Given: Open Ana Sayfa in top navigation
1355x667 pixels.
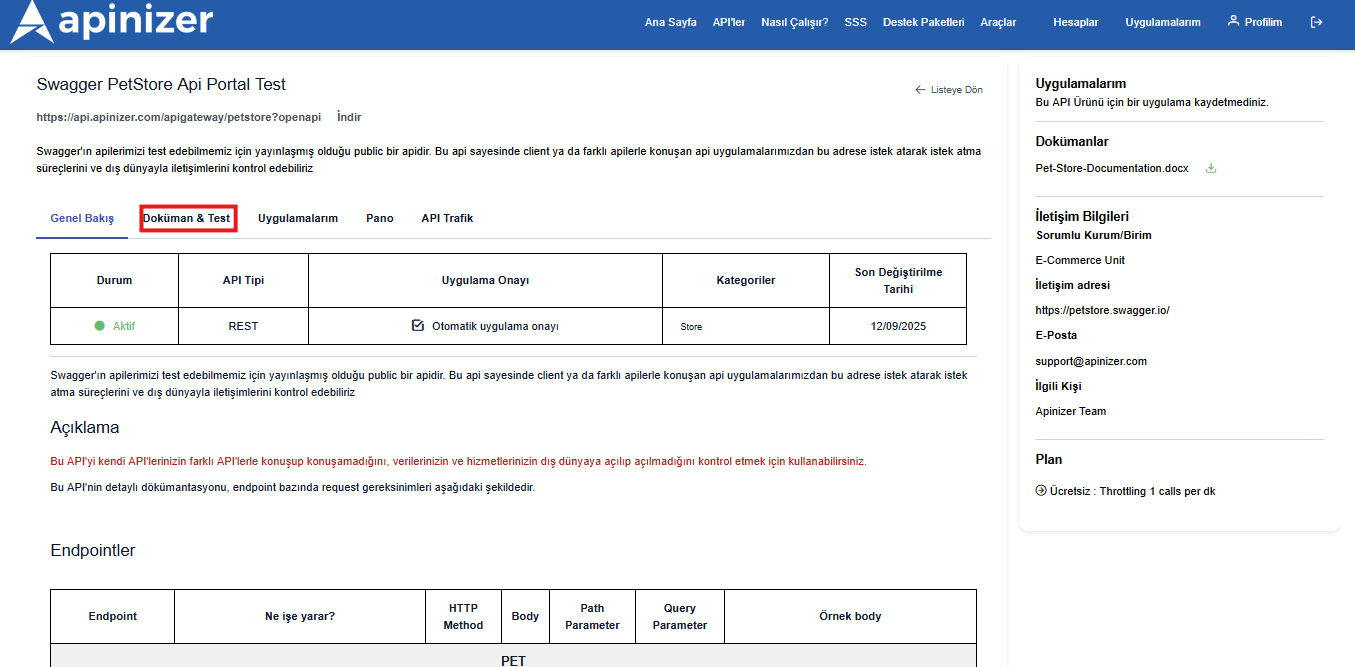Looking at the screenshot, I should click(670, 22).
